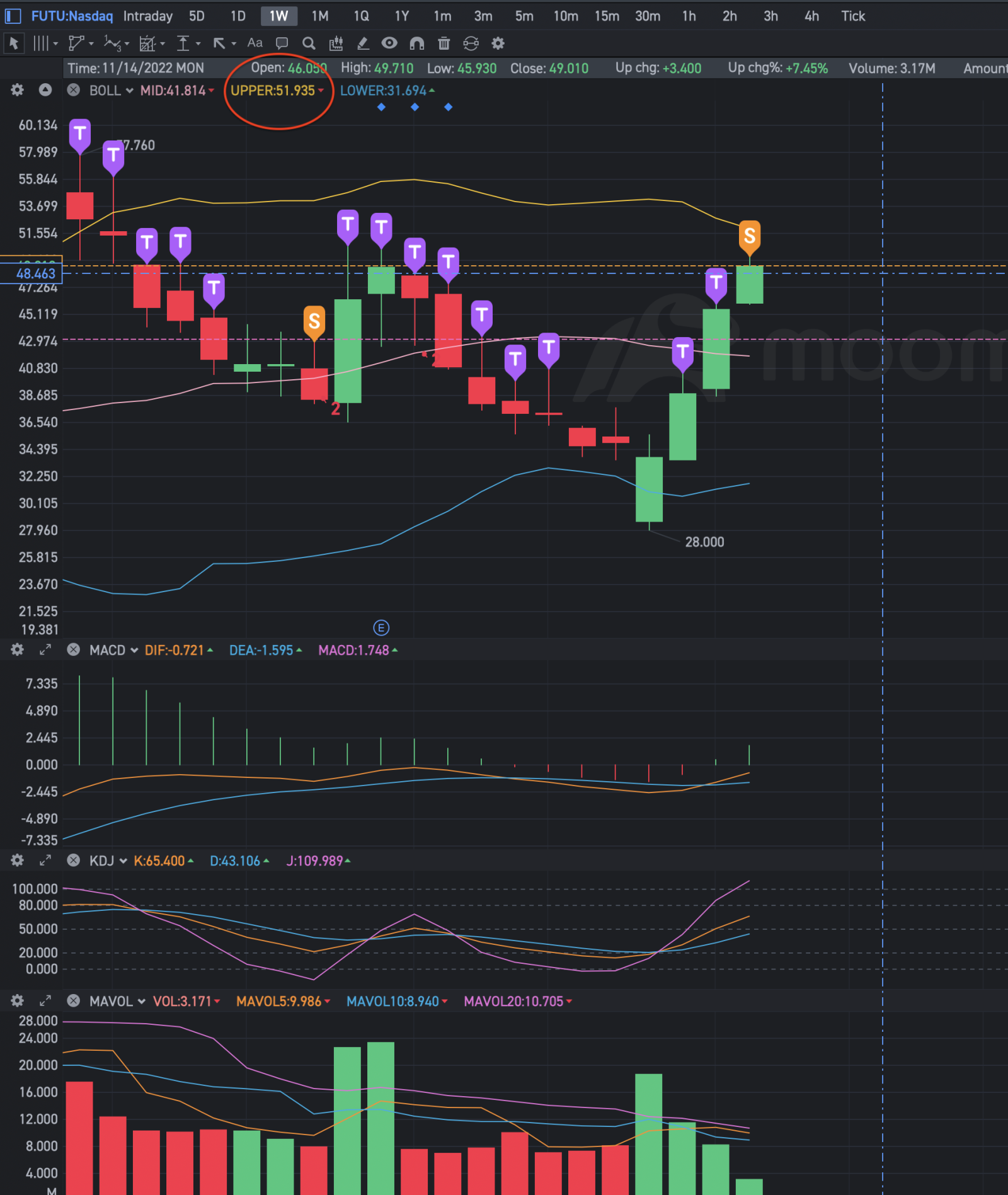Toggle the magnet snap mode
Screen dimensions: 1008x1195
click(x=417, y=43)
